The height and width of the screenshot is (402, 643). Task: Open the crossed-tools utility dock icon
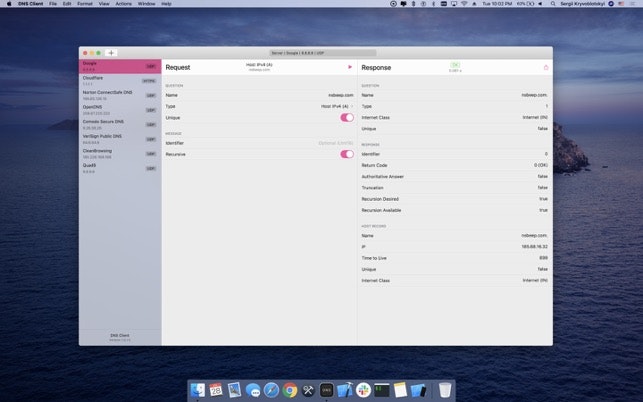pos(308,390)
